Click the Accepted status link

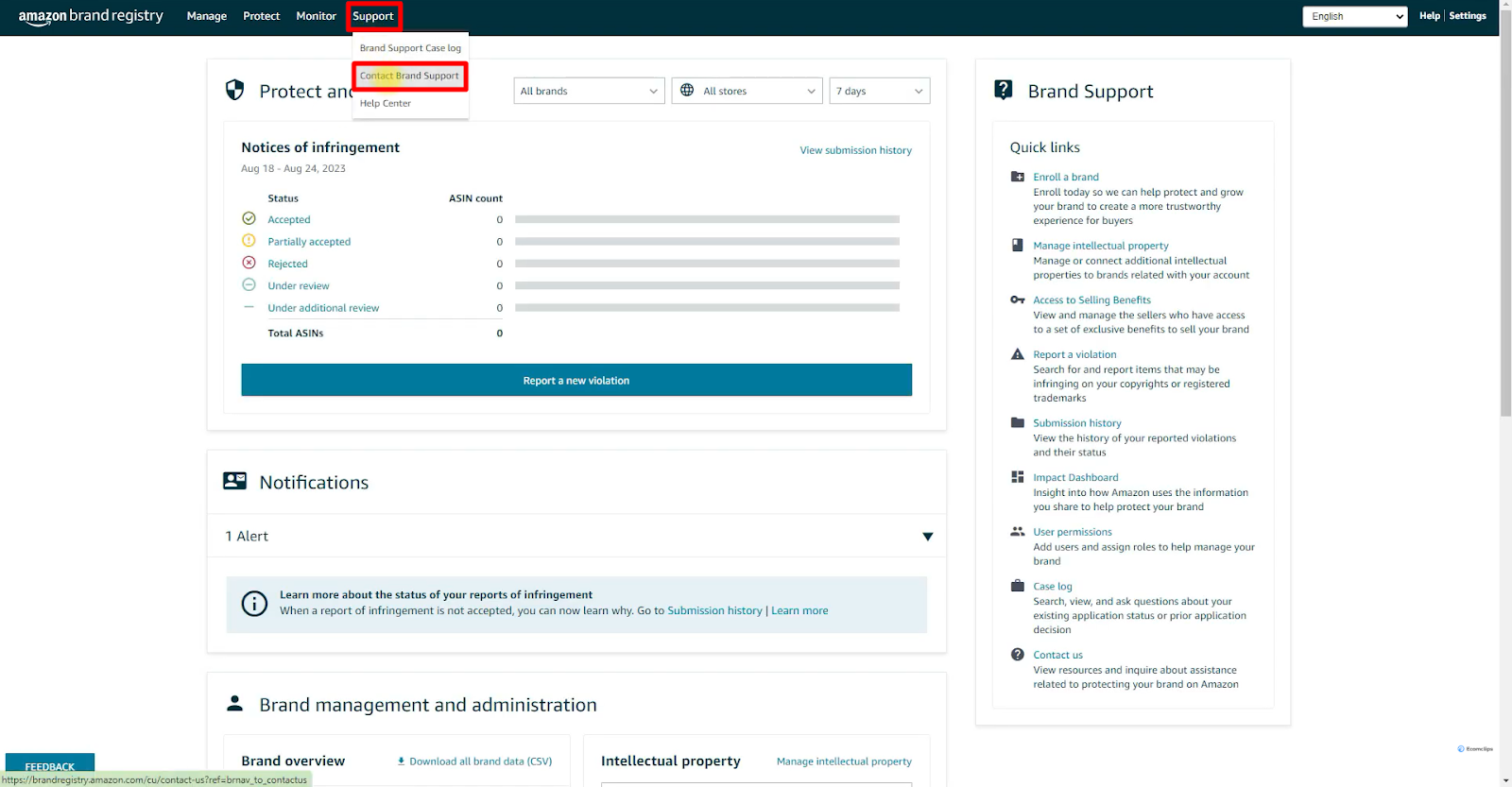pos(289,219)
